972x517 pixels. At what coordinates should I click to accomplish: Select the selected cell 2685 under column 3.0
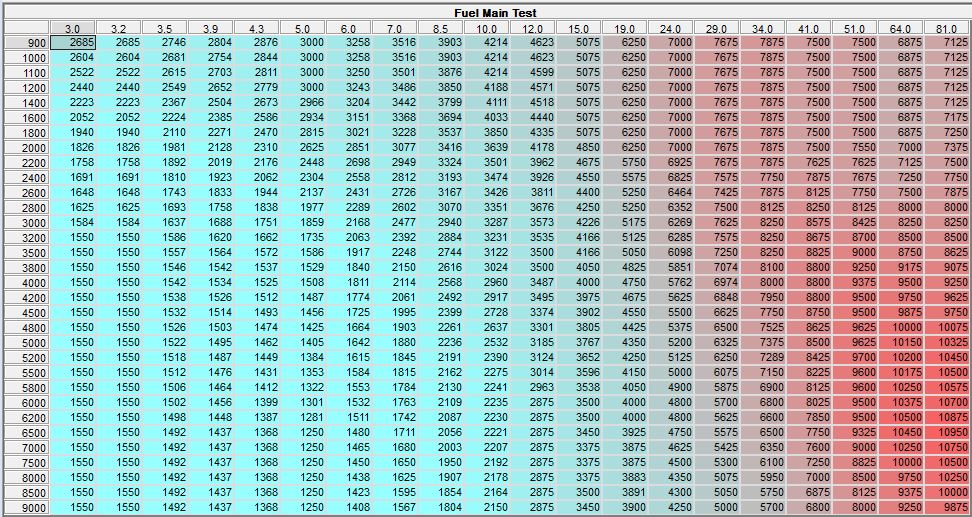pyautogui.click(x=73, y=42)
